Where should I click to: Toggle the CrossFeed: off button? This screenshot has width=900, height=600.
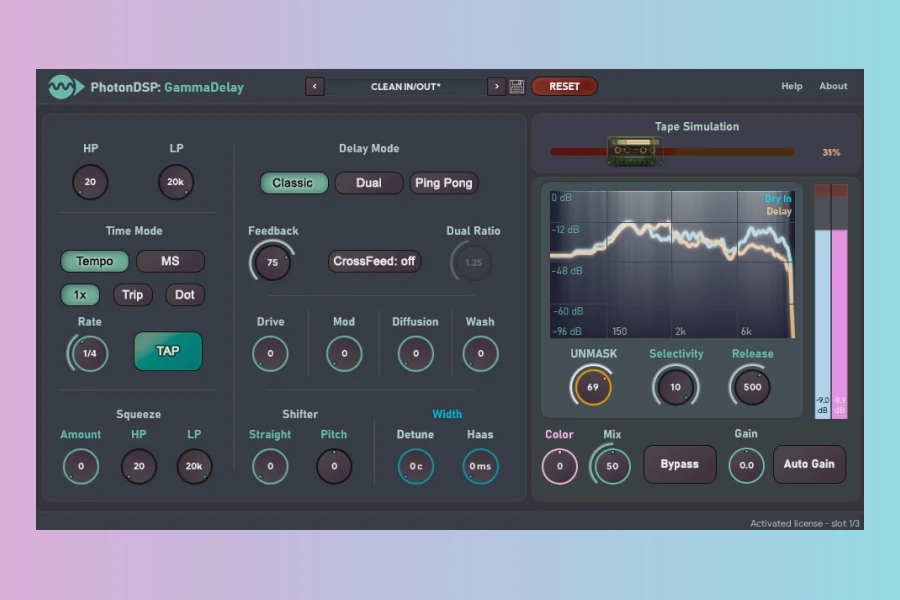tap(374, 261)
